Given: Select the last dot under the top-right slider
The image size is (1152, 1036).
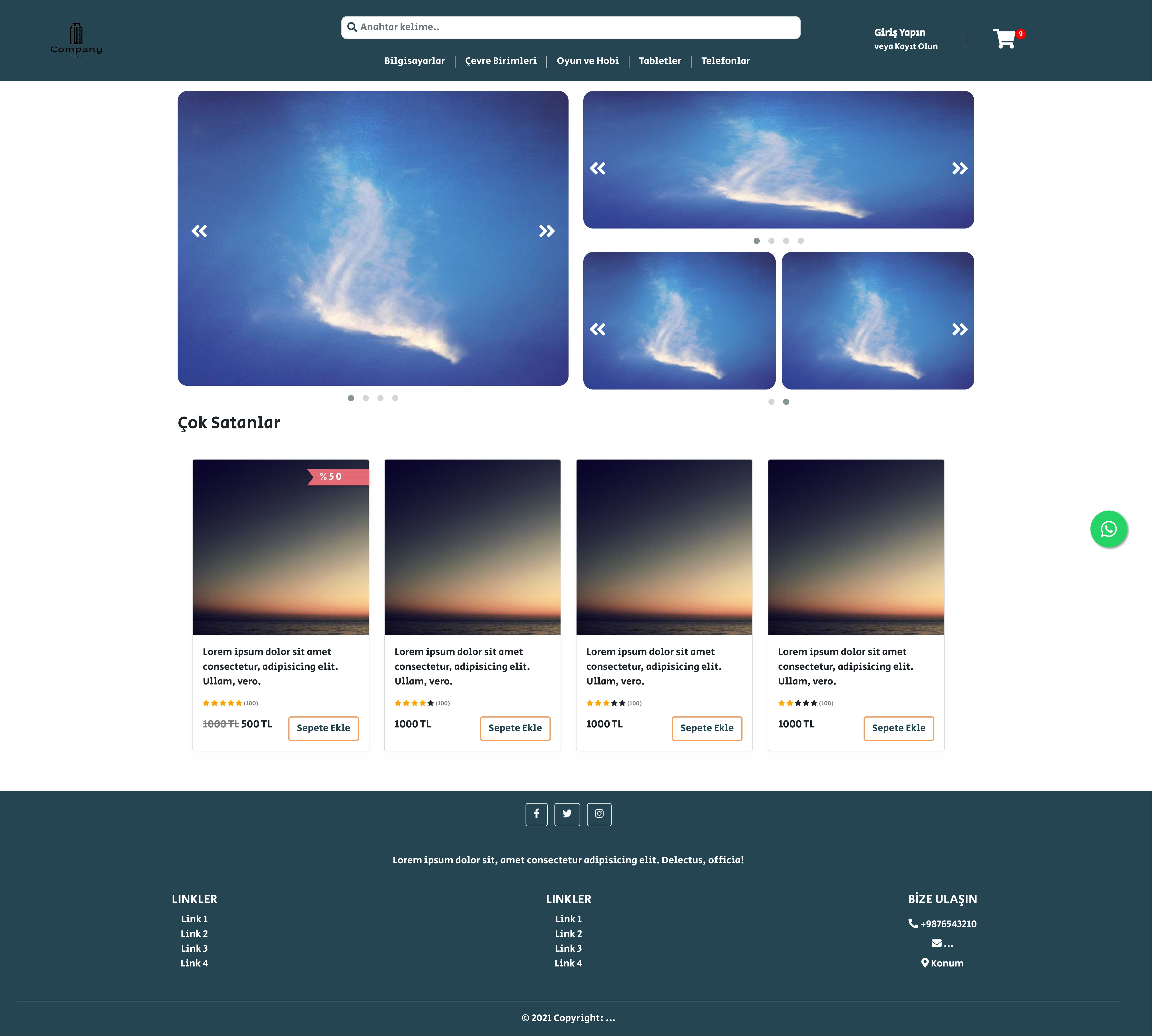Looking at the screenshot, I should pyautogui.click(x=801, y=241).
